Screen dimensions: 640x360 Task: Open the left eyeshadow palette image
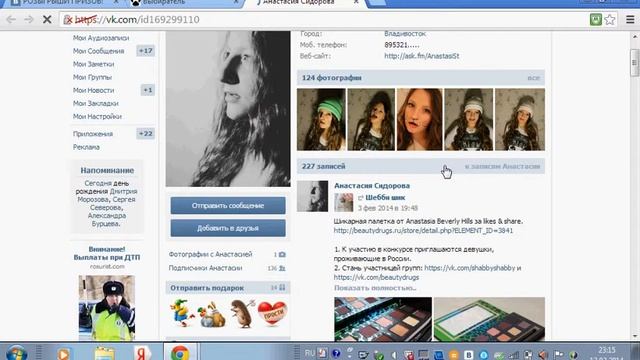(383, 319)
